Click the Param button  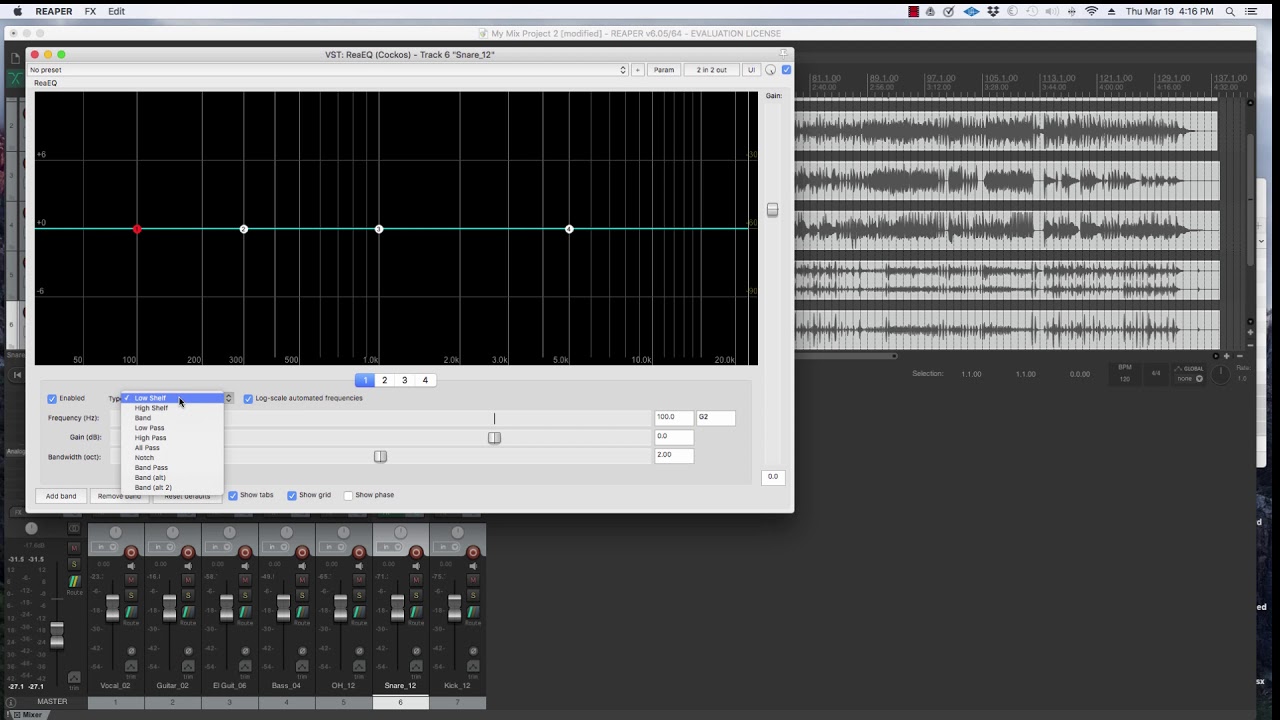point(664,70)
